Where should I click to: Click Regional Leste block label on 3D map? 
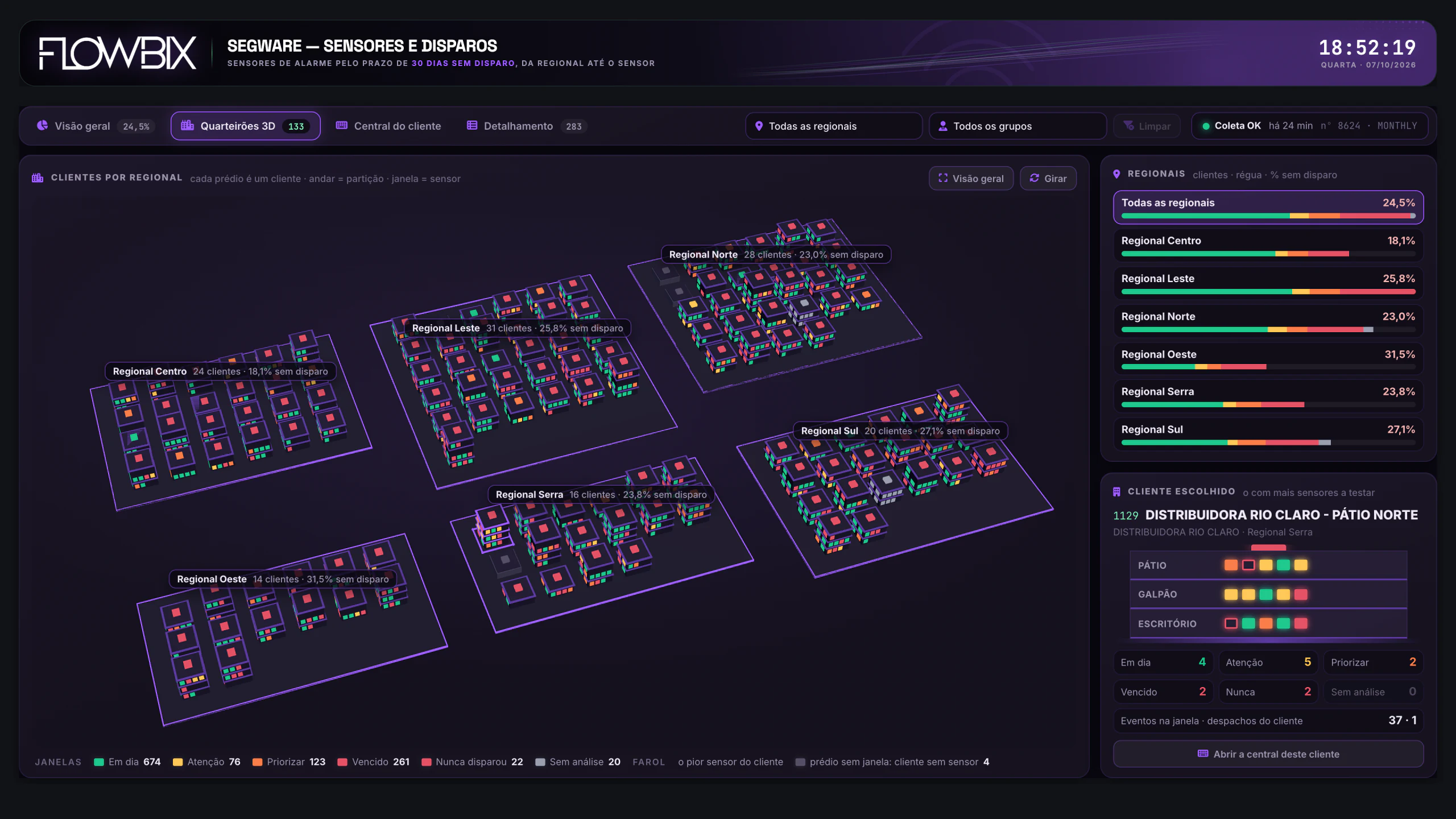518,328
